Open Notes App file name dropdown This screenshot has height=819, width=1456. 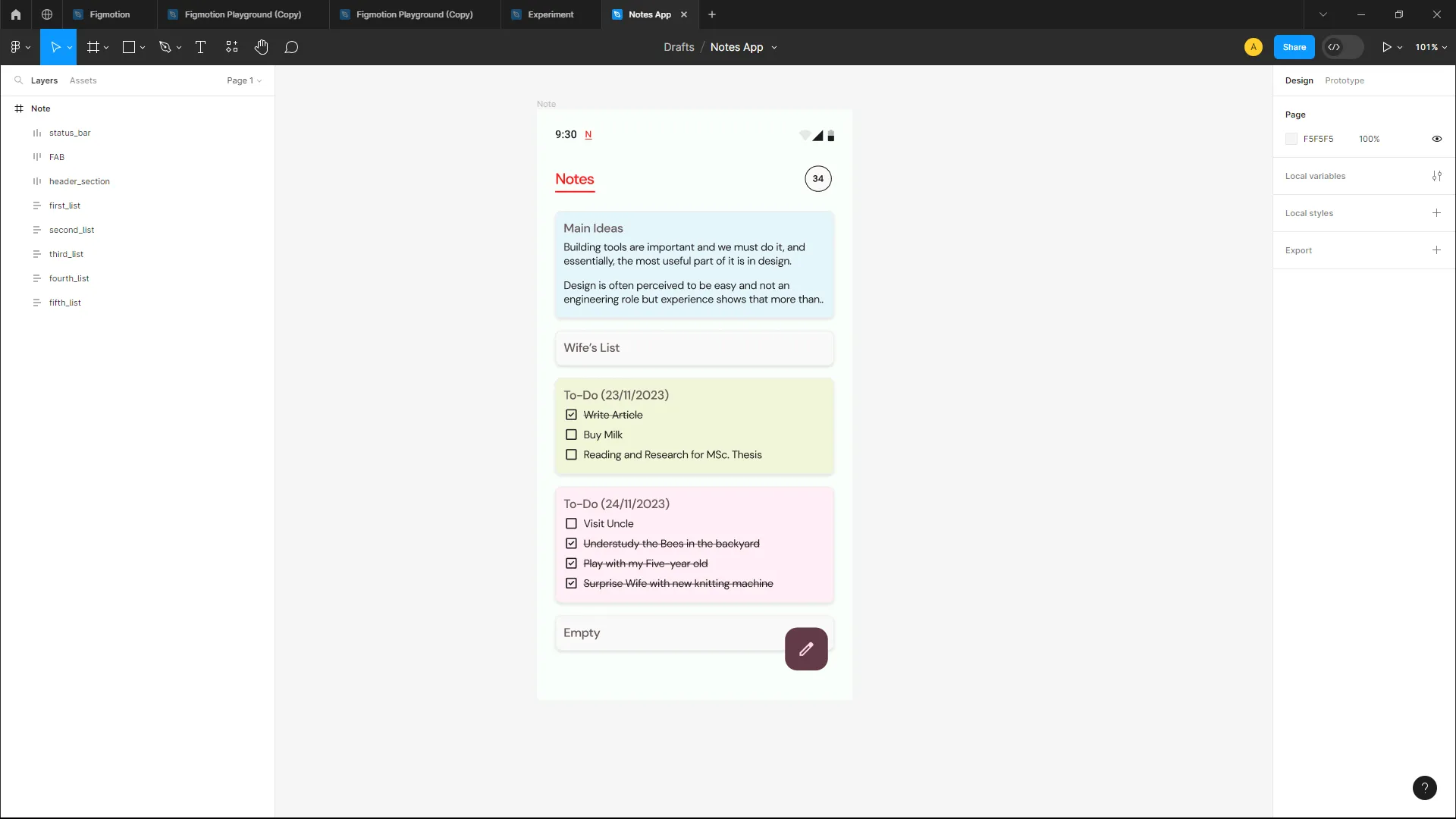click(773, 47)
